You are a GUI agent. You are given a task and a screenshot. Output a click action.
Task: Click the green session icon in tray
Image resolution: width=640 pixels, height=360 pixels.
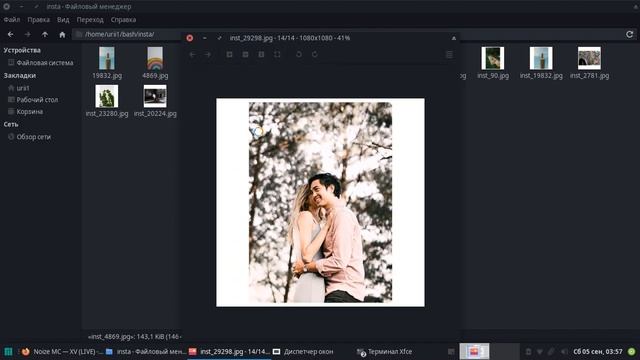point(631,351)
